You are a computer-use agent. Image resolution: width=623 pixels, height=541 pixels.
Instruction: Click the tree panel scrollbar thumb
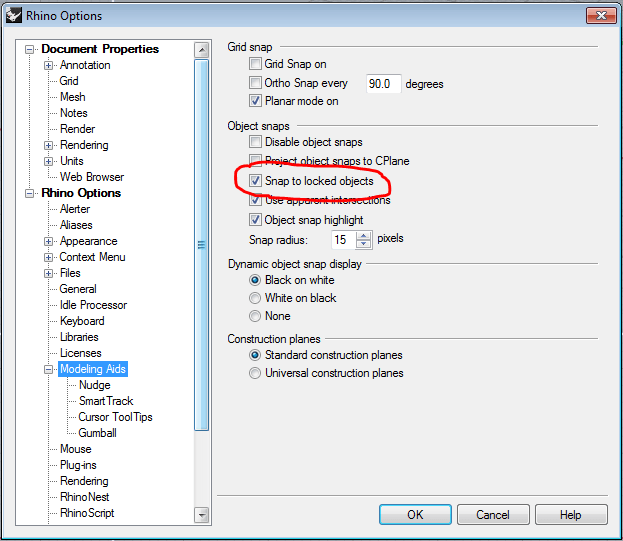[202, 245]
